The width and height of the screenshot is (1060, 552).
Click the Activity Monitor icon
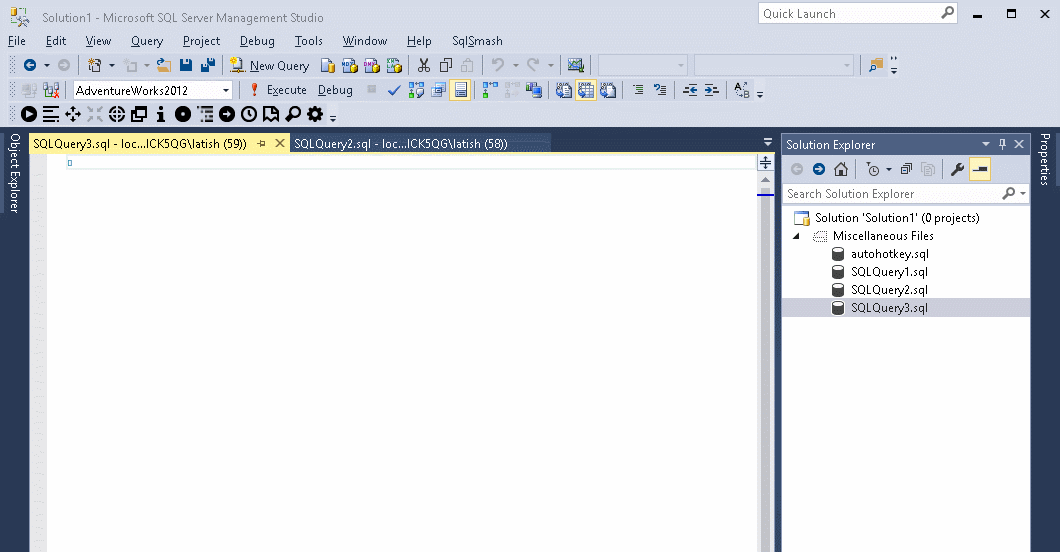pos(575,66)
